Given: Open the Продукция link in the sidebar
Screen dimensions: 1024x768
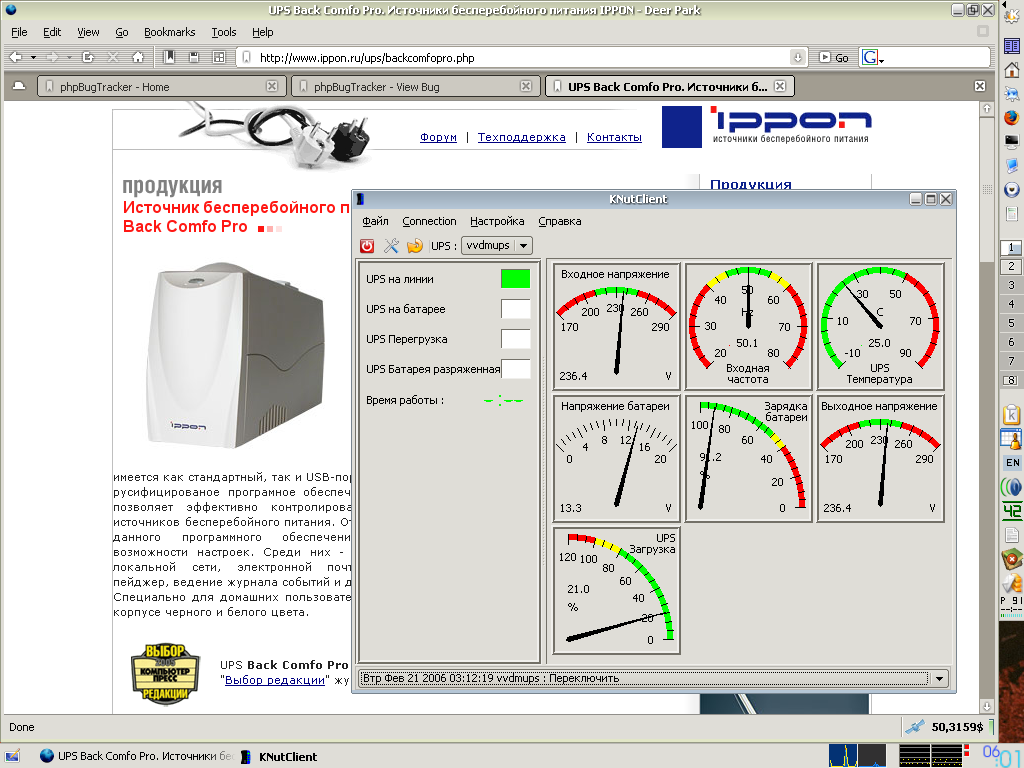Looking at the screenshot, I should click(x=750, y=184).
